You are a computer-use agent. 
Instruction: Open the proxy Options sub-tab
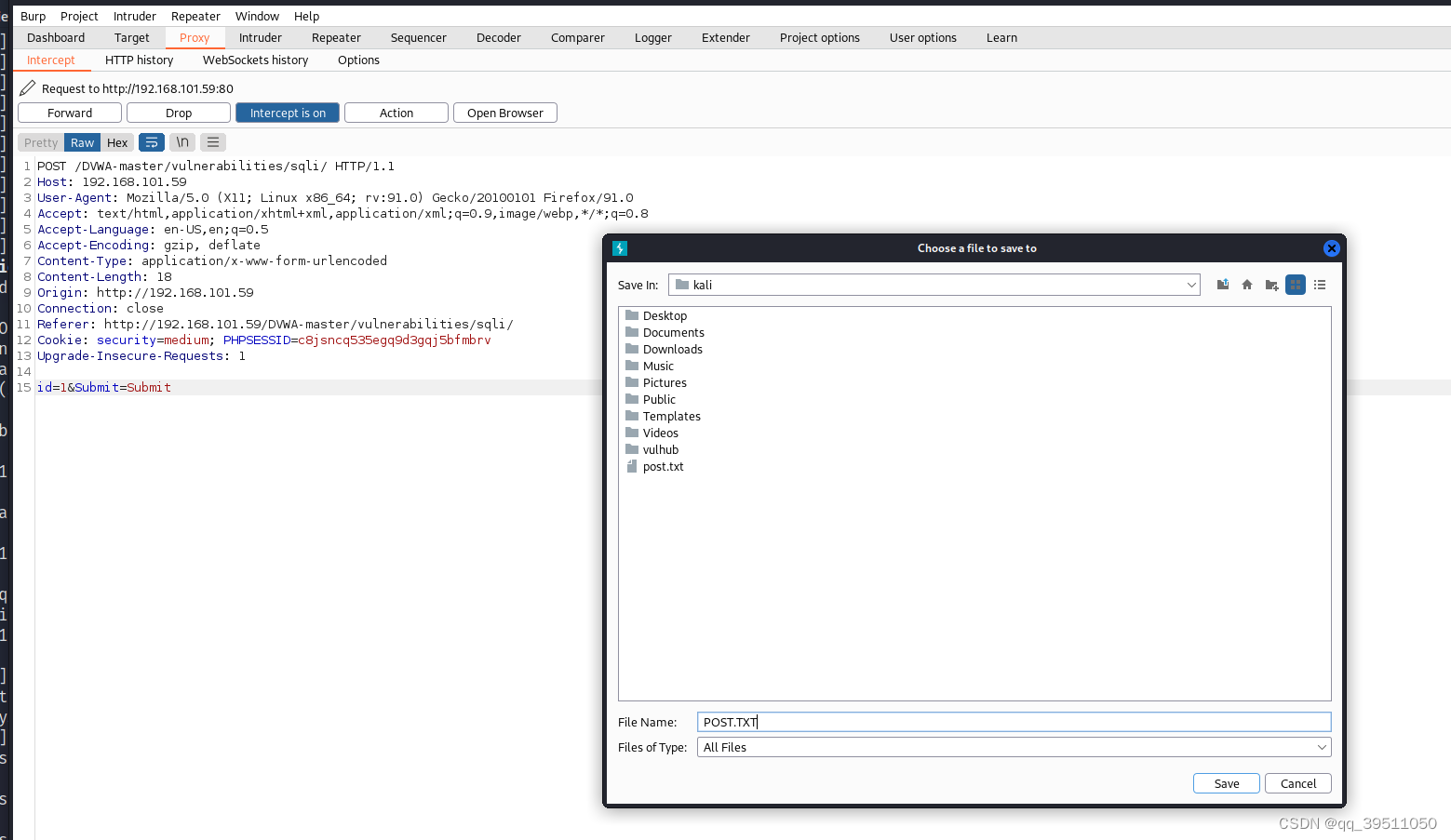(x=358, y=60)
